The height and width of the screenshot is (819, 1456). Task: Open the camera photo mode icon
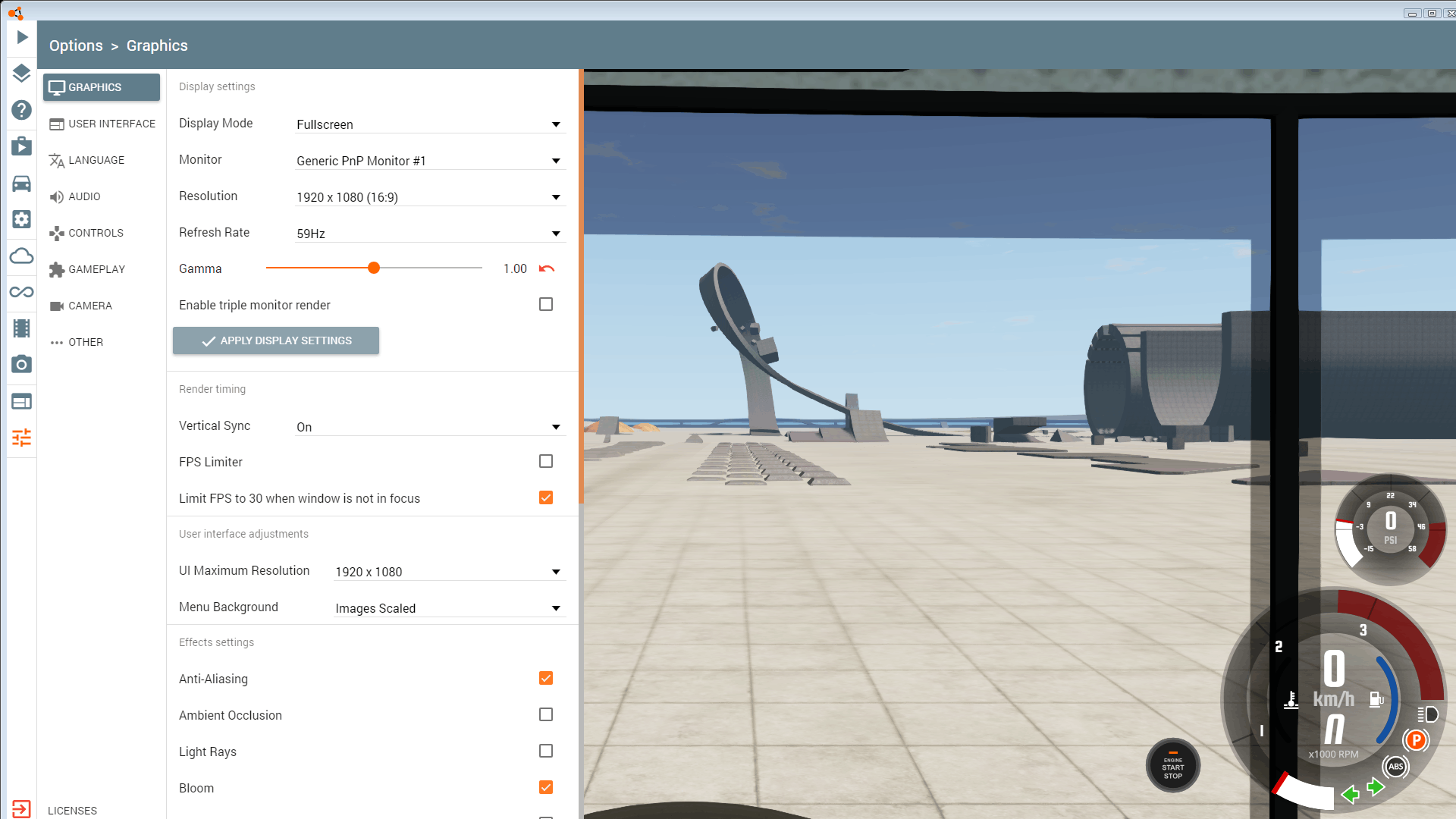click(x=21, y=365)
